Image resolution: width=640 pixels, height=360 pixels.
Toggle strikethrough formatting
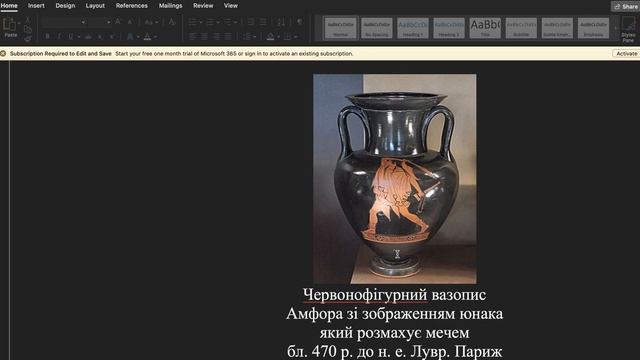pos(88,37)
